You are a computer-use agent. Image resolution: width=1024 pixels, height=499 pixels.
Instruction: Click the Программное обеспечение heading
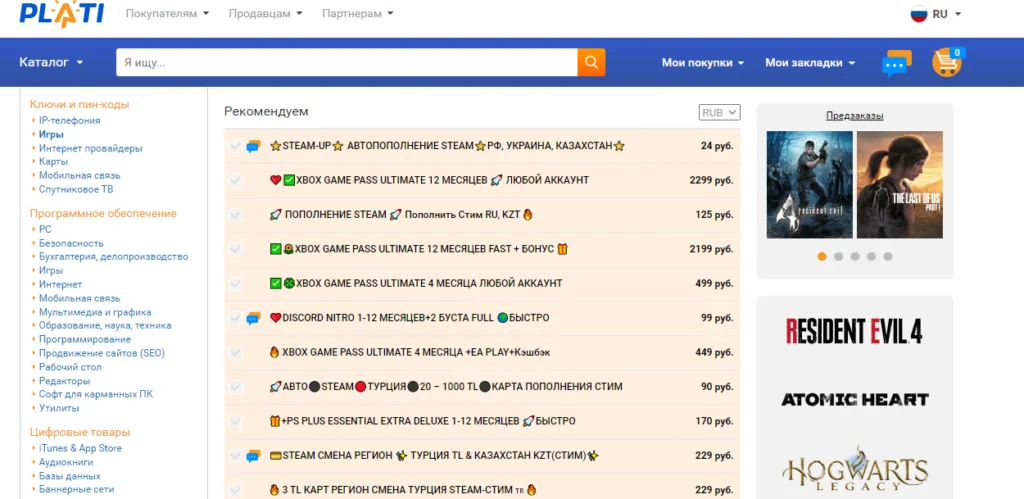[x=103, y=214]
